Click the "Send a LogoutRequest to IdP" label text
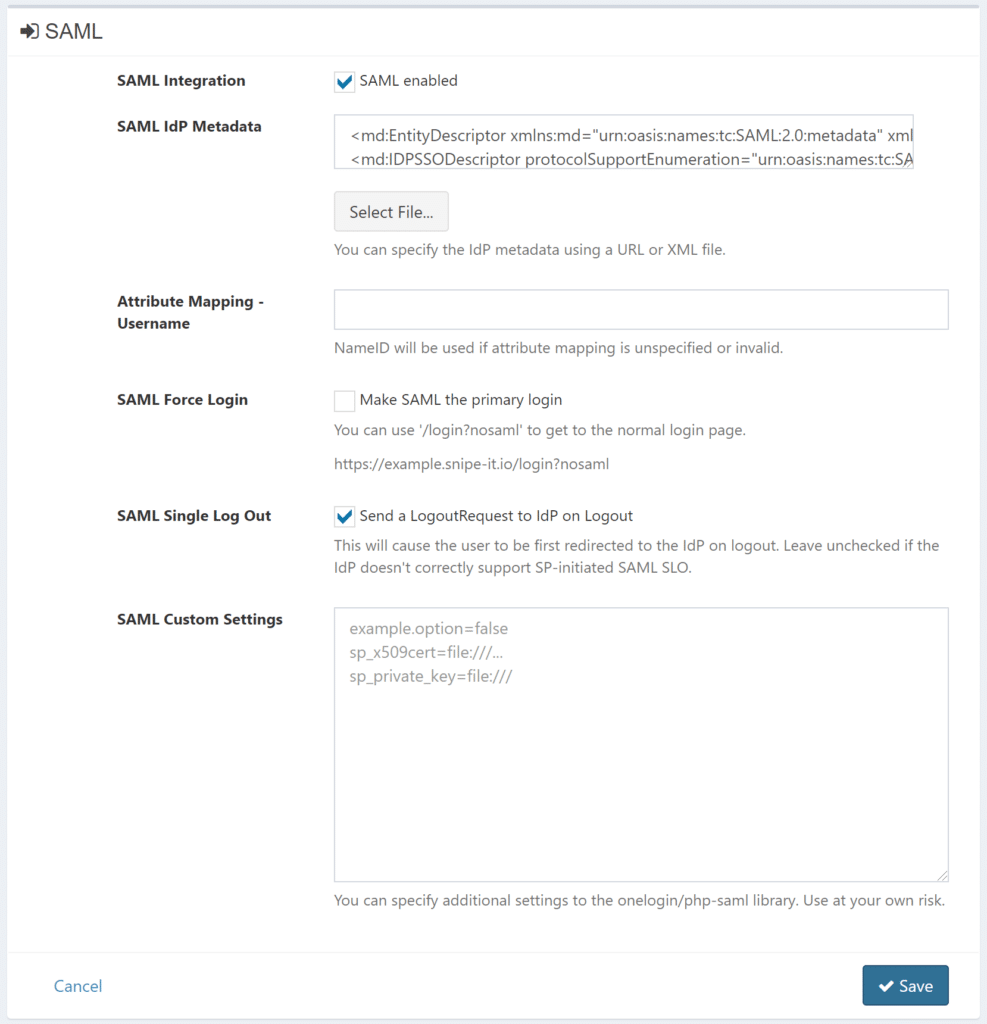This screenshot has height=1024, width=987. (496, 516)
